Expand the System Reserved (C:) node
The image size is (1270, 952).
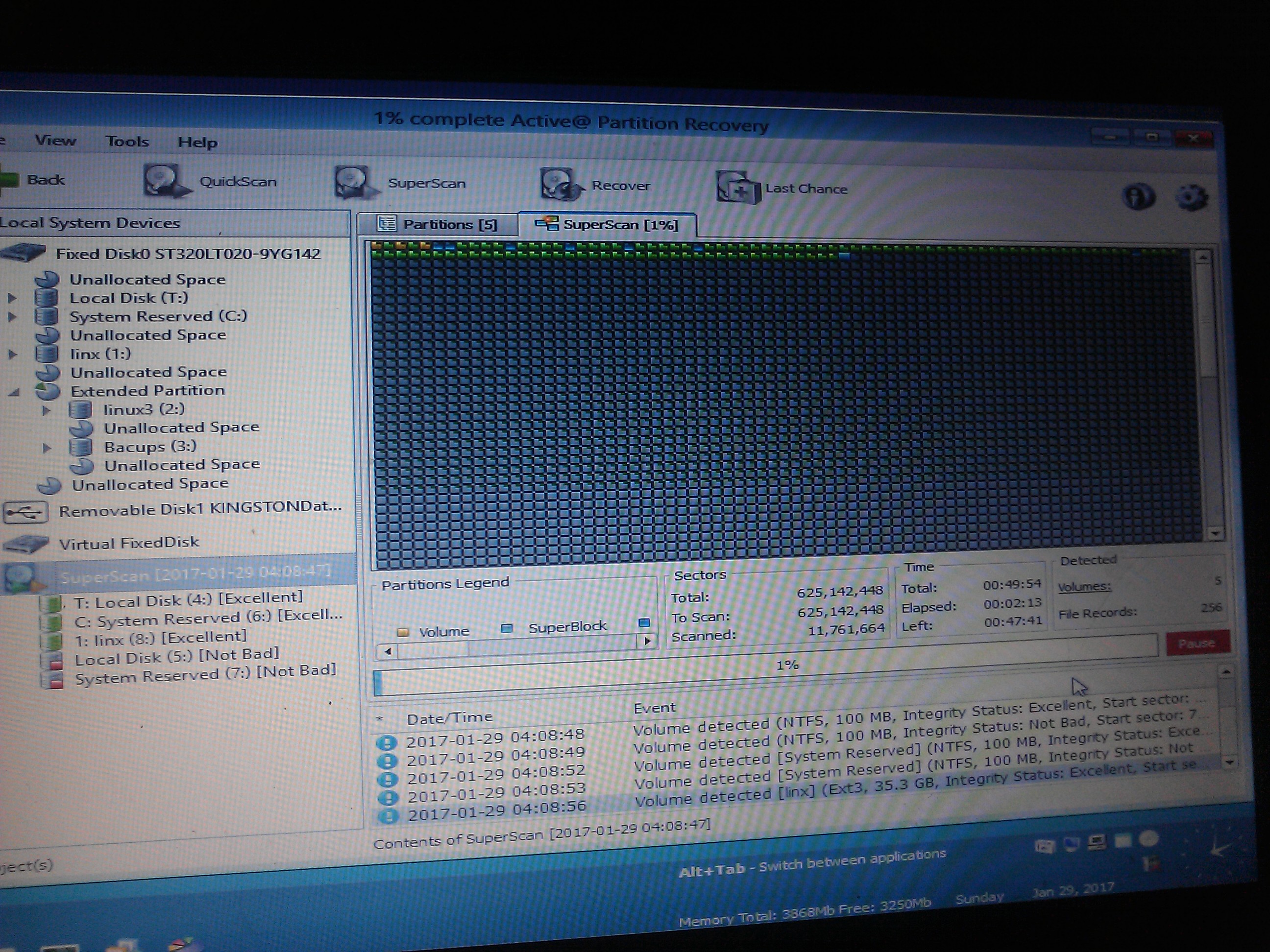pos(12,316)
